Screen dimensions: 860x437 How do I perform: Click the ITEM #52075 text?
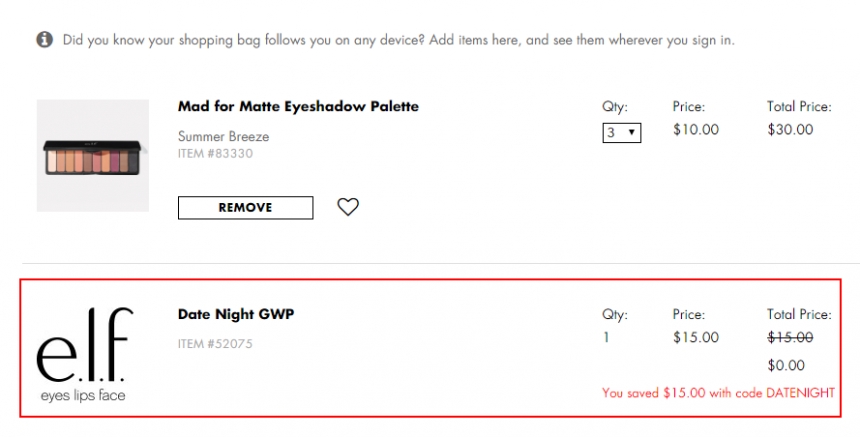215,344
